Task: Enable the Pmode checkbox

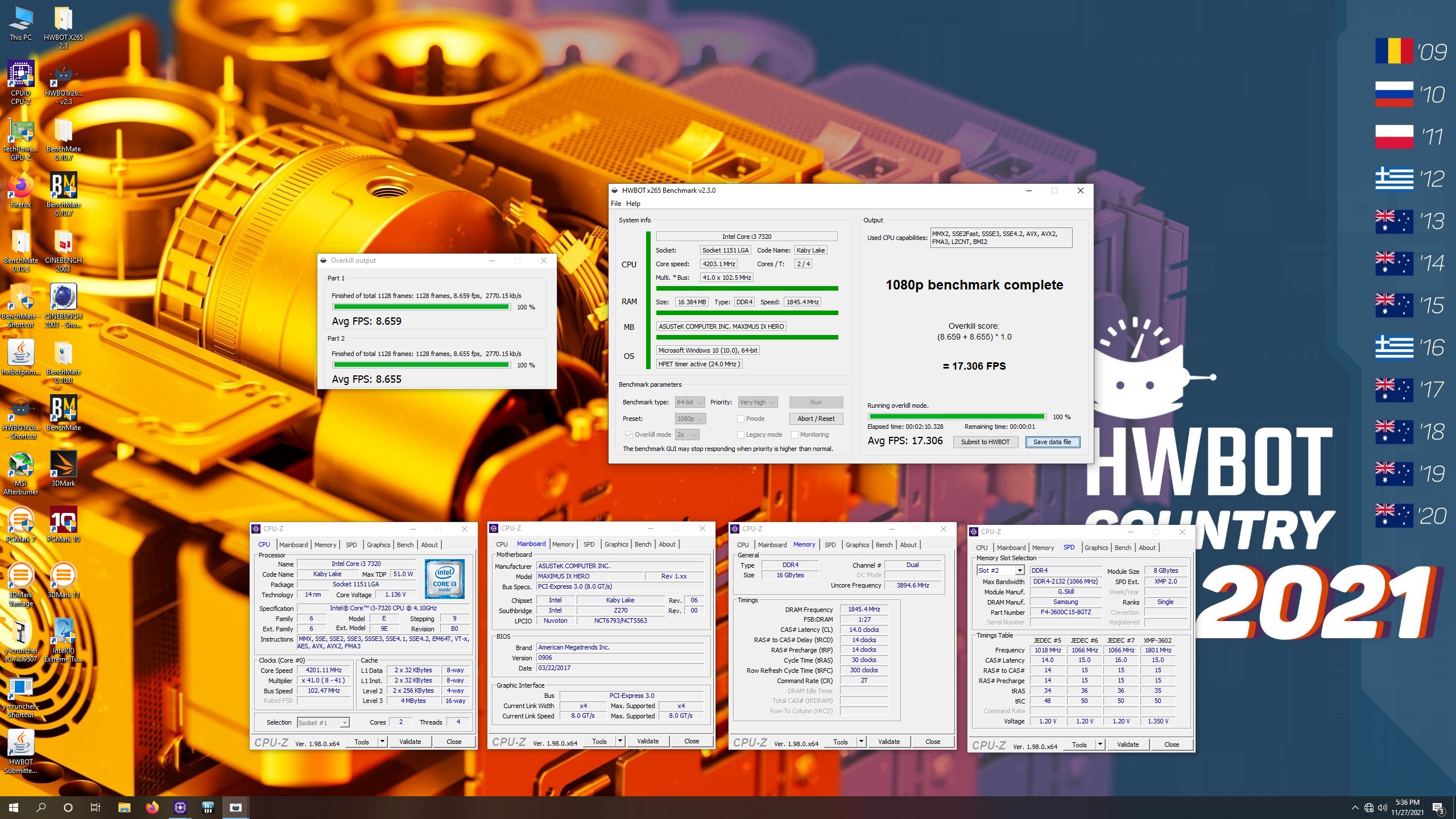Action: [741, 419]
